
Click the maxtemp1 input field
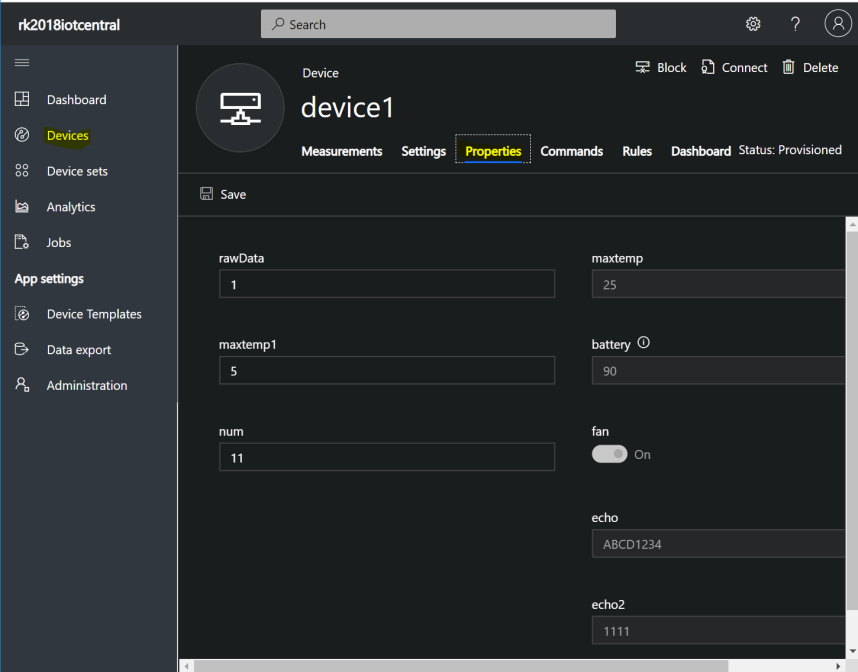tap(387, 370)
